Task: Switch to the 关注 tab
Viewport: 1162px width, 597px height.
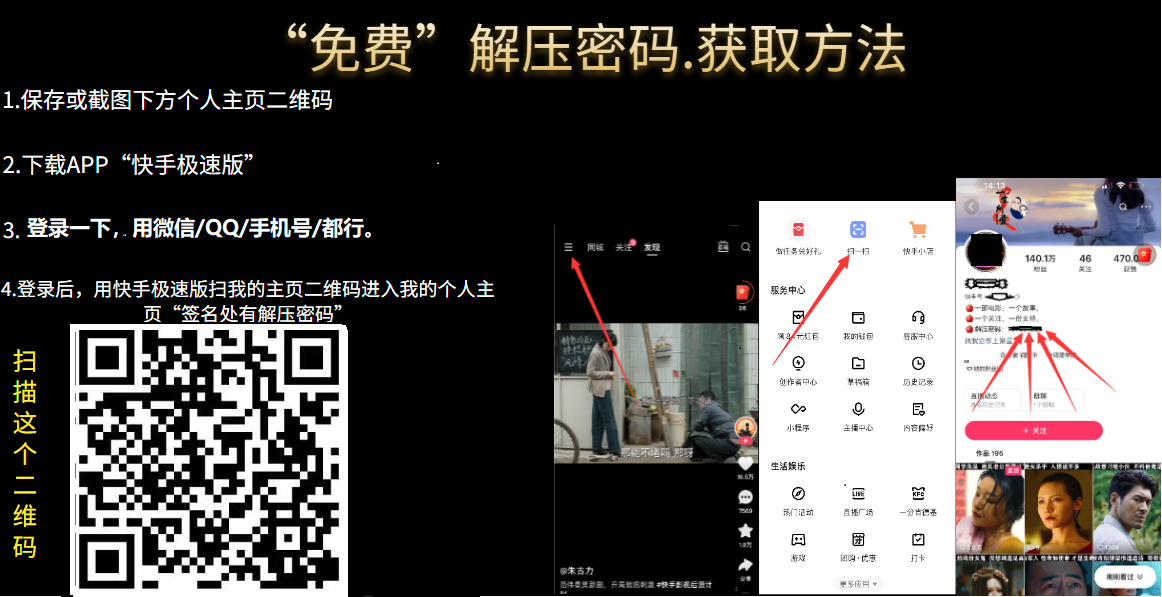Action: click(x=624, y=247)
